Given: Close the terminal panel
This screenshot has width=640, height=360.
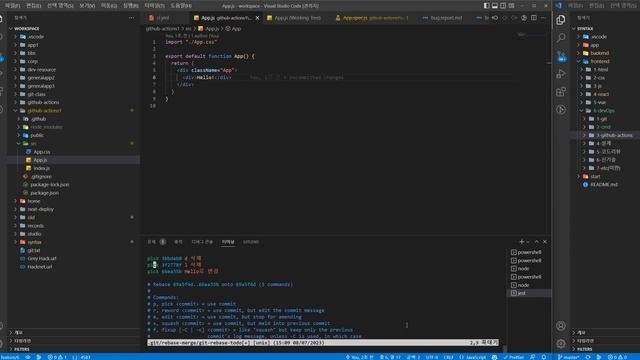Looking at the screenshot, I should coord(544,242).
